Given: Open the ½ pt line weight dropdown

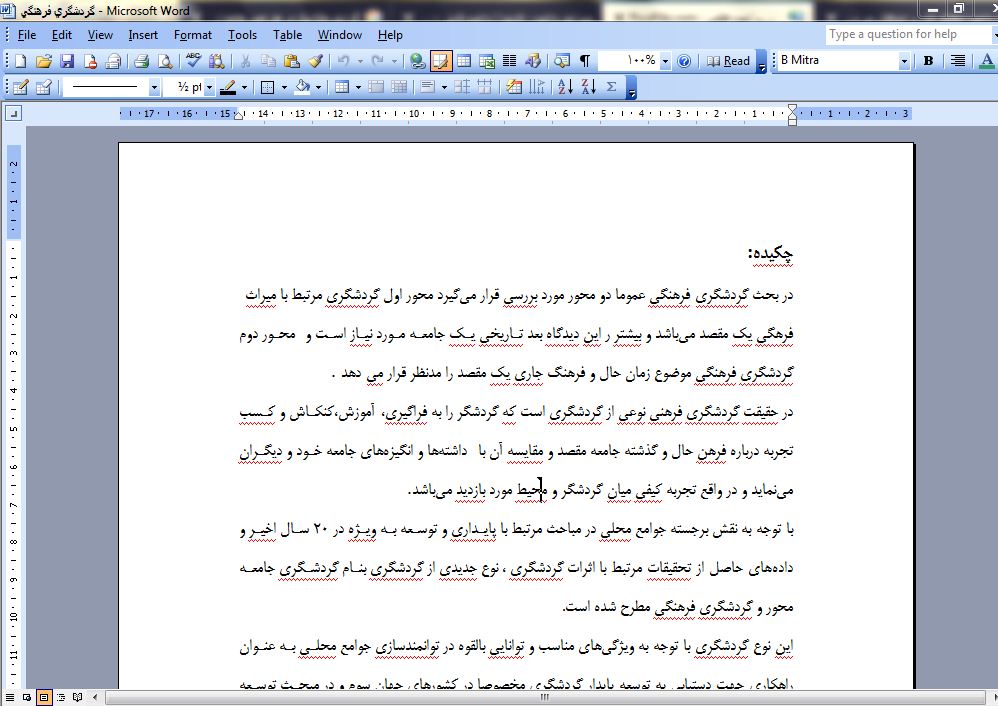Looking at the screenshot, I should [x=208, y=87].
